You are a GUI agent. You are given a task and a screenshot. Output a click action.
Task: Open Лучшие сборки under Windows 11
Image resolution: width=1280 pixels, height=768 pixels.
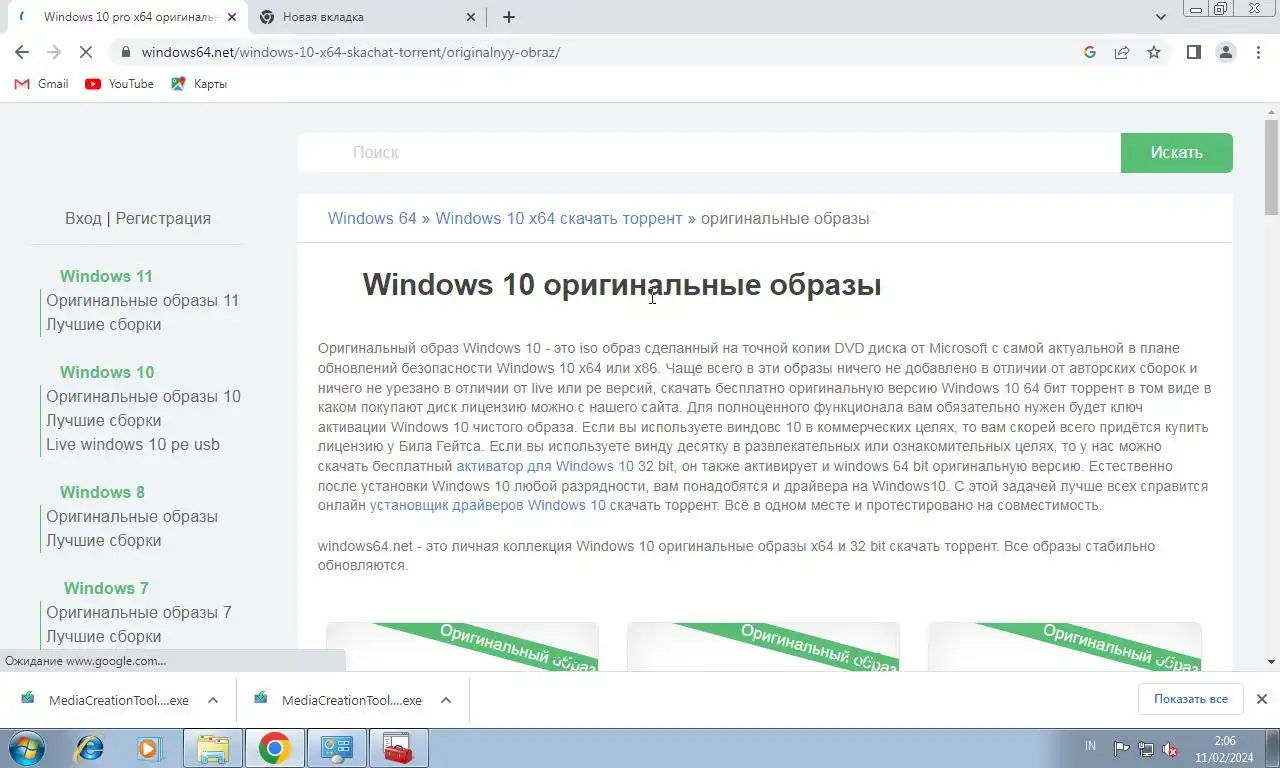click(x=103, y=324)
